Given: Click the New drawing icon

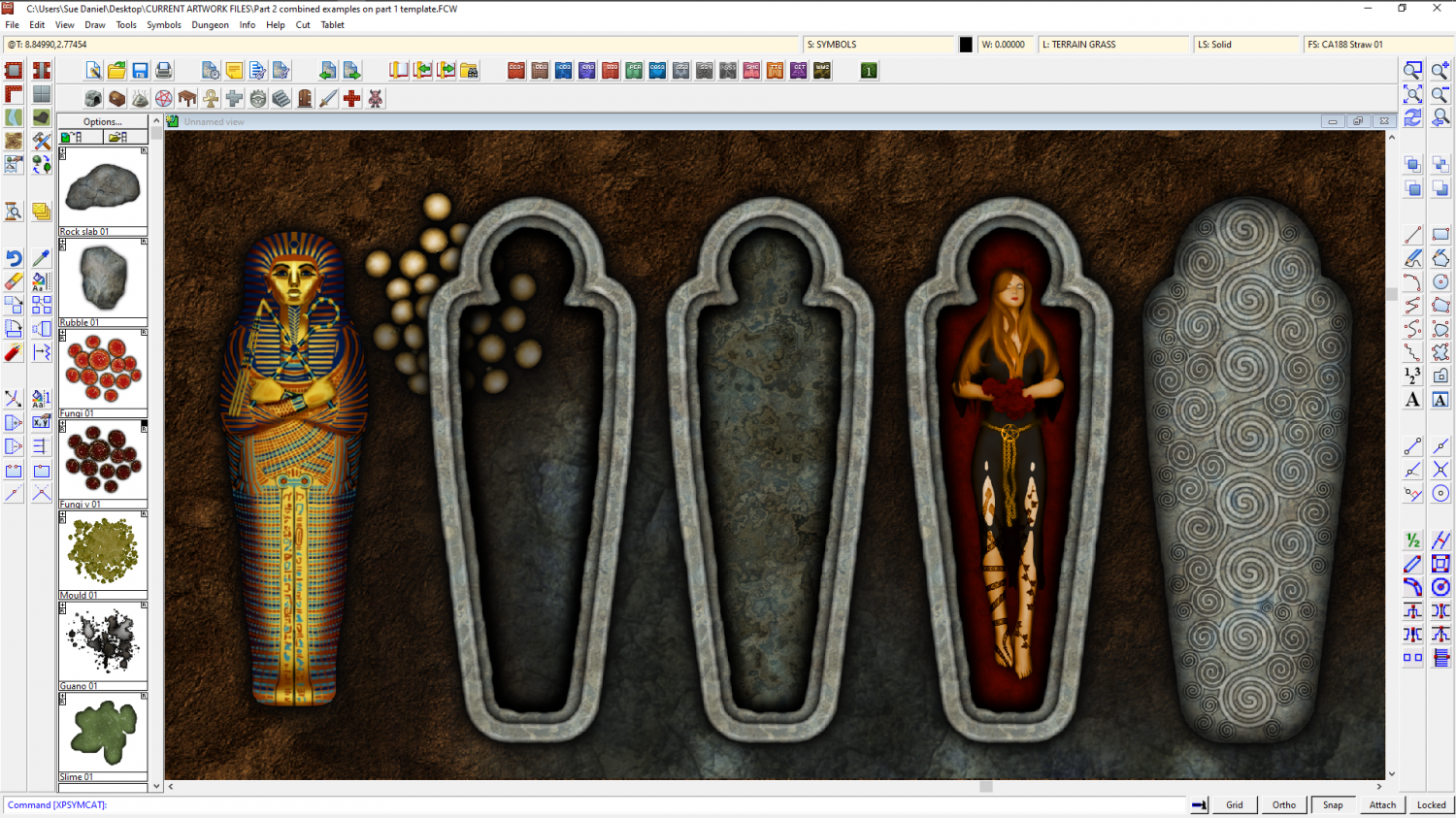Looking at the screenshot, I should [x=93, y=71].
